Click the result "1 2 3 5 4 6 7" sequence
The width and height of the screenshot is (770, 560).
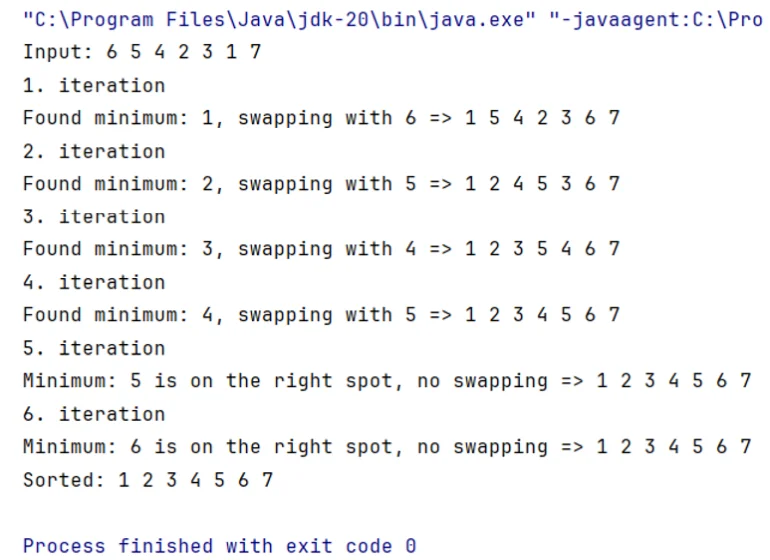[542, 249]
